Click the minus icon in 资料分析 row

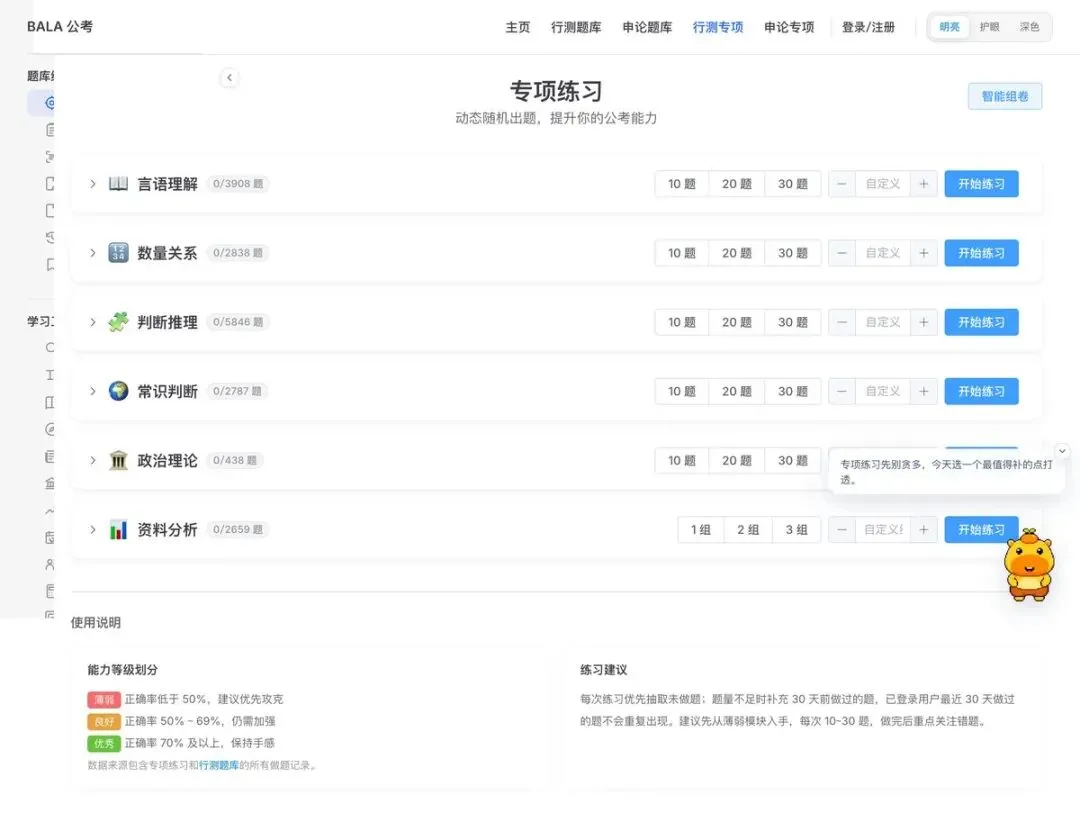coord(842,529)
